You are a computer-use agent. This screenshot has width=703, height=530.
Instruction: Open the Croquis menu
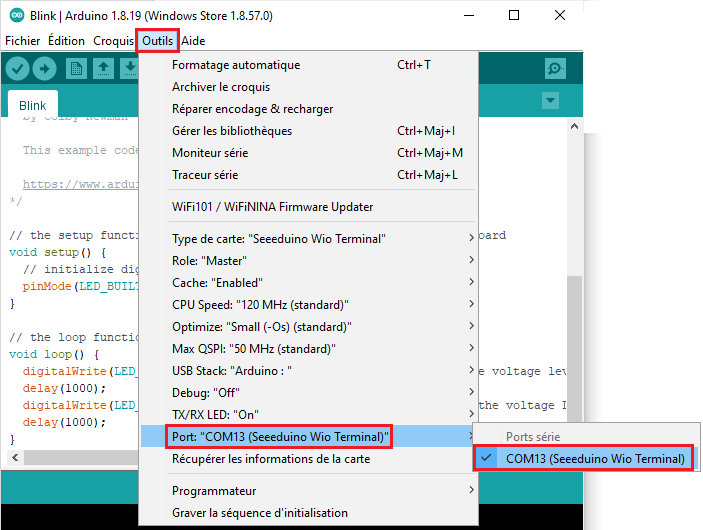click(x=113, y=41)
